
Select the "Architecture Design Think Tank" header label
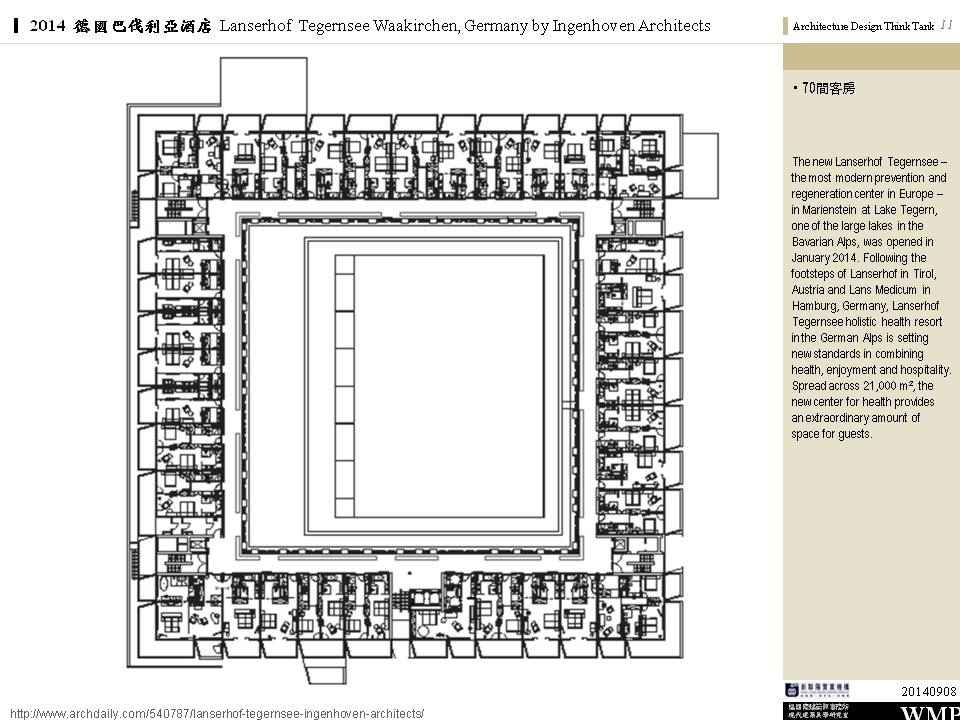pos(863,27)
